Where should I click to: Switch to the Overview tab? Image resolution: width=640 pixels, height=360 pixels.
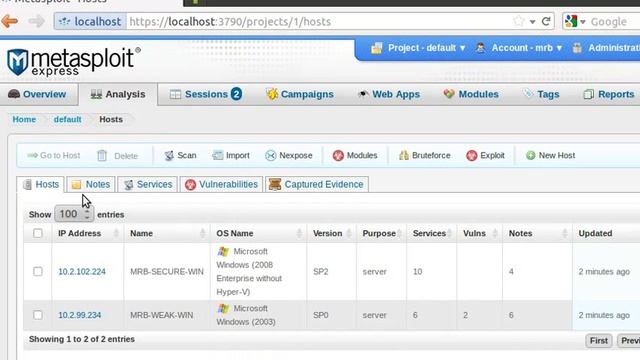(38, 94)
